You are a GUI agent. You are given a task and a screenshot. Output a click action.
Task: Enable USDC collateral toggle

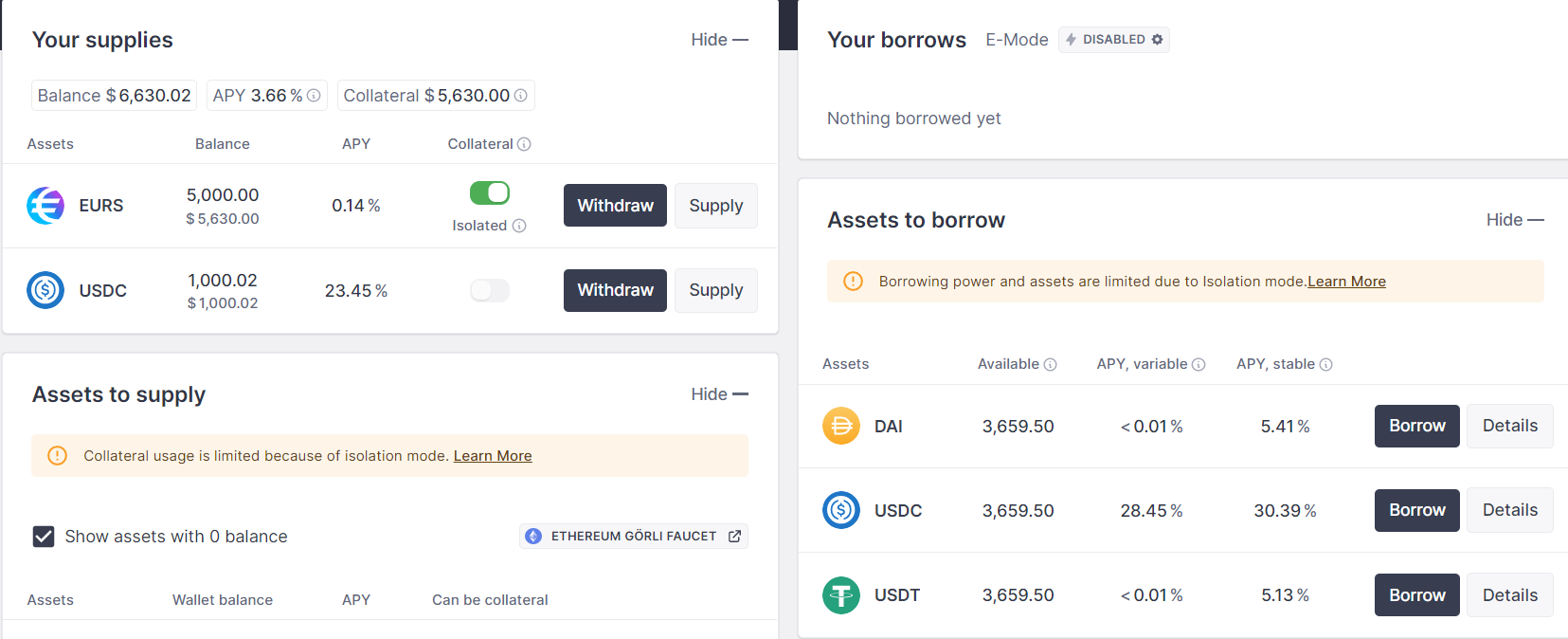click(490, 290)
